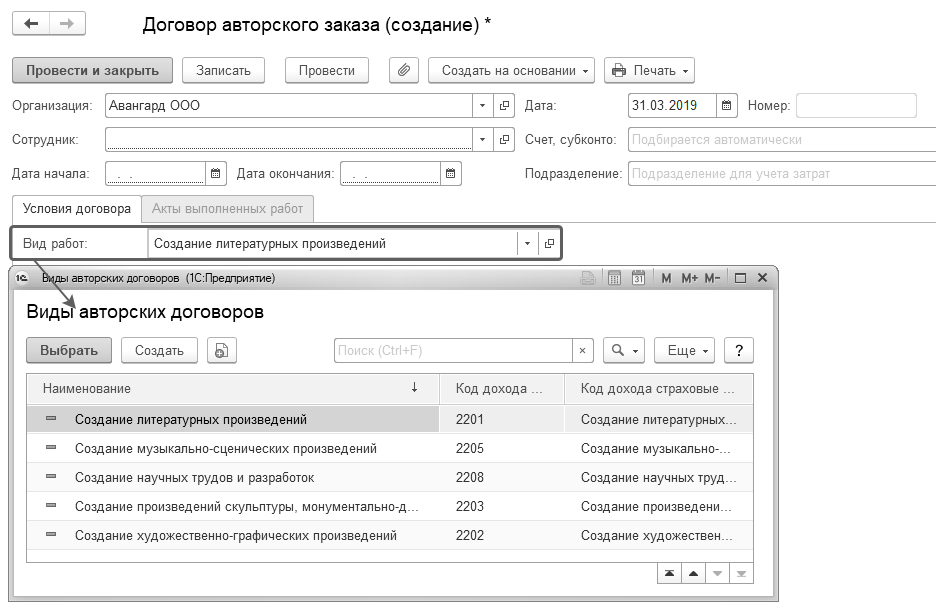
Task: Click the M memory button in the title bar
Action: coord(666,278)
